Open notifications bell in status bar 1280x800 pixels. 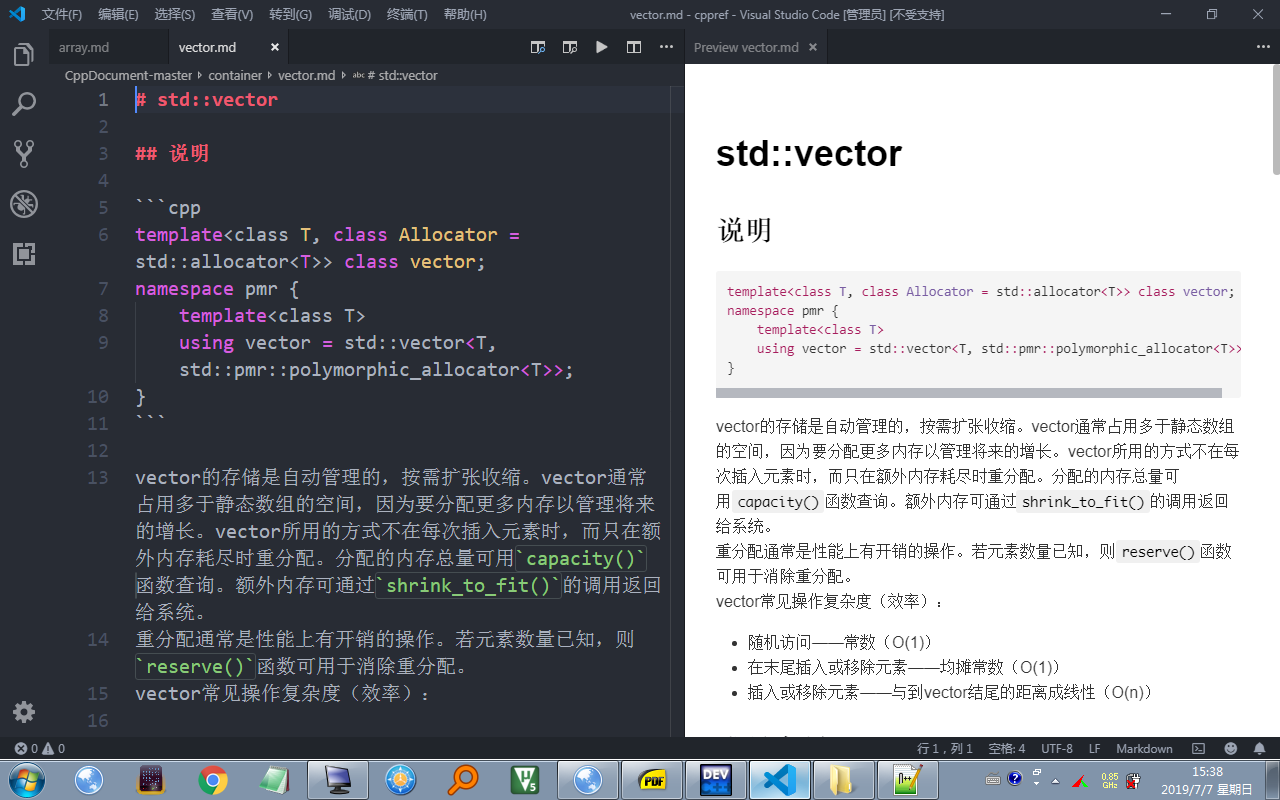[x=1259, y=748]
